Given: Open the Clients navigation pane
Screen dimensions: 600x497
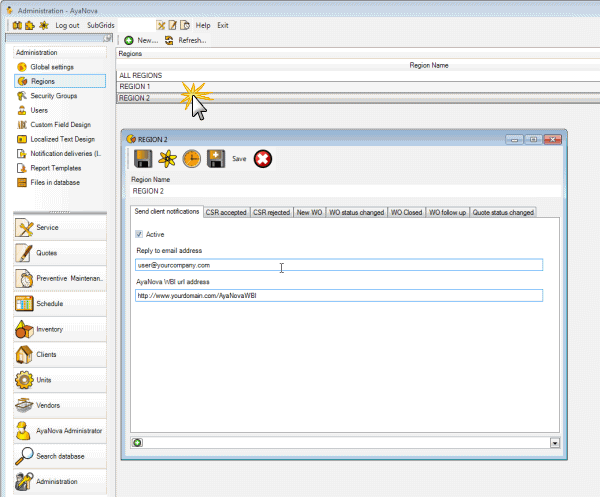Looking at the screenshot, I should tap(60, 355).
